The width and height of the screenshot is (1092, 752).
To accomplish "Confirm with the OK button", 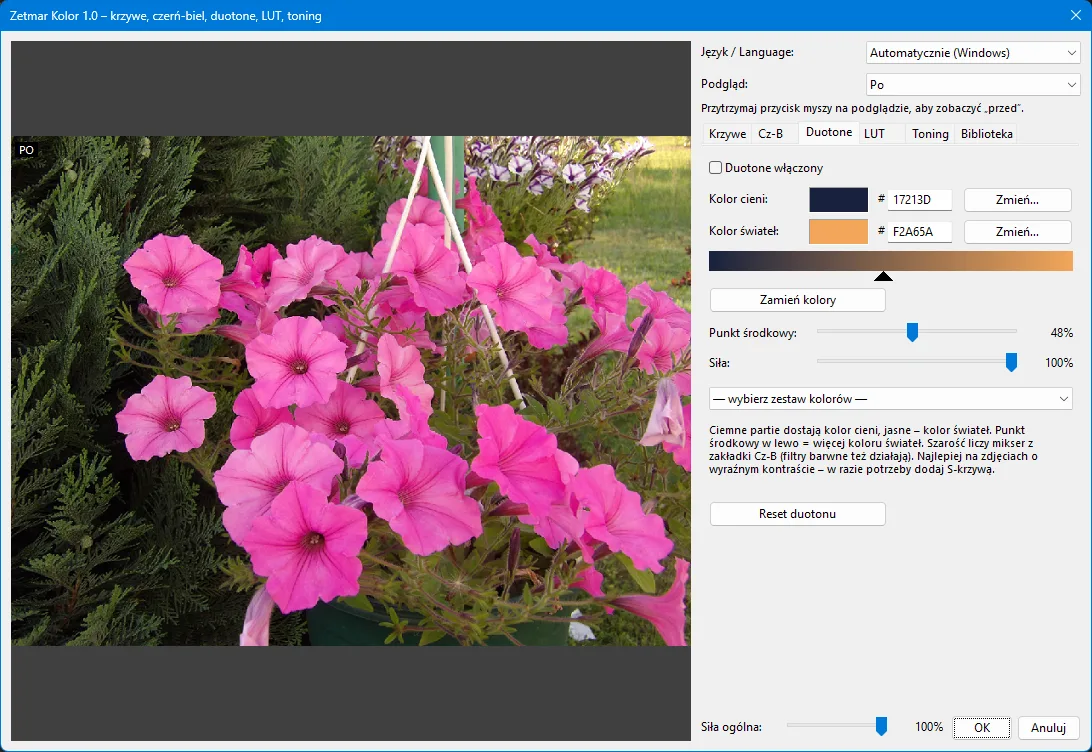I will click(x=982, y=728).
